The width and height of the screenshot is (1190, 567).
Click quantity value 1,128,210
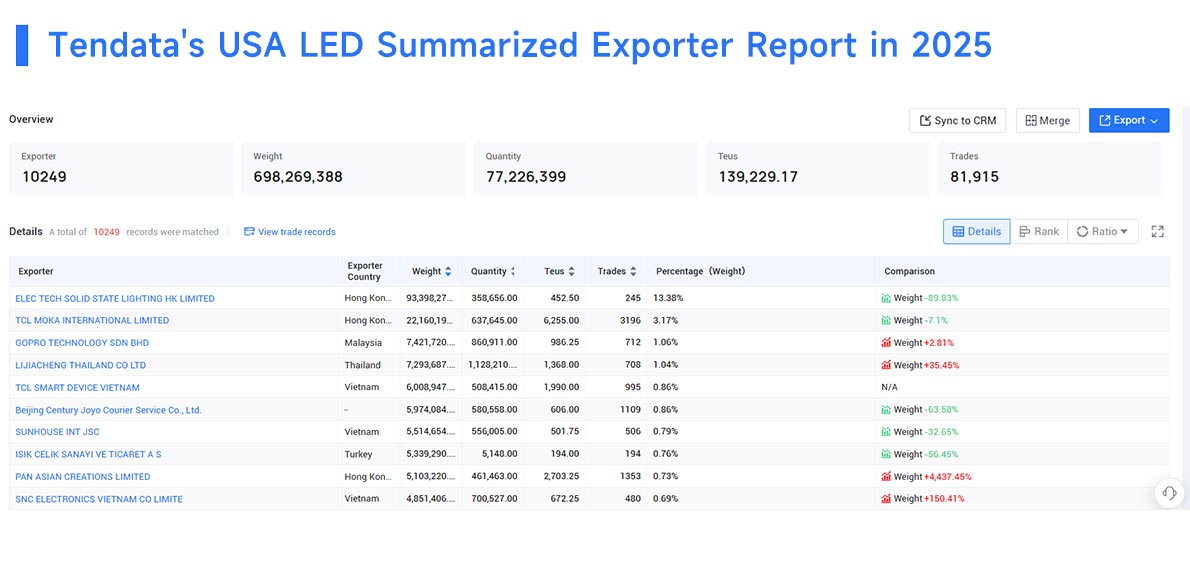coord(493,365)
